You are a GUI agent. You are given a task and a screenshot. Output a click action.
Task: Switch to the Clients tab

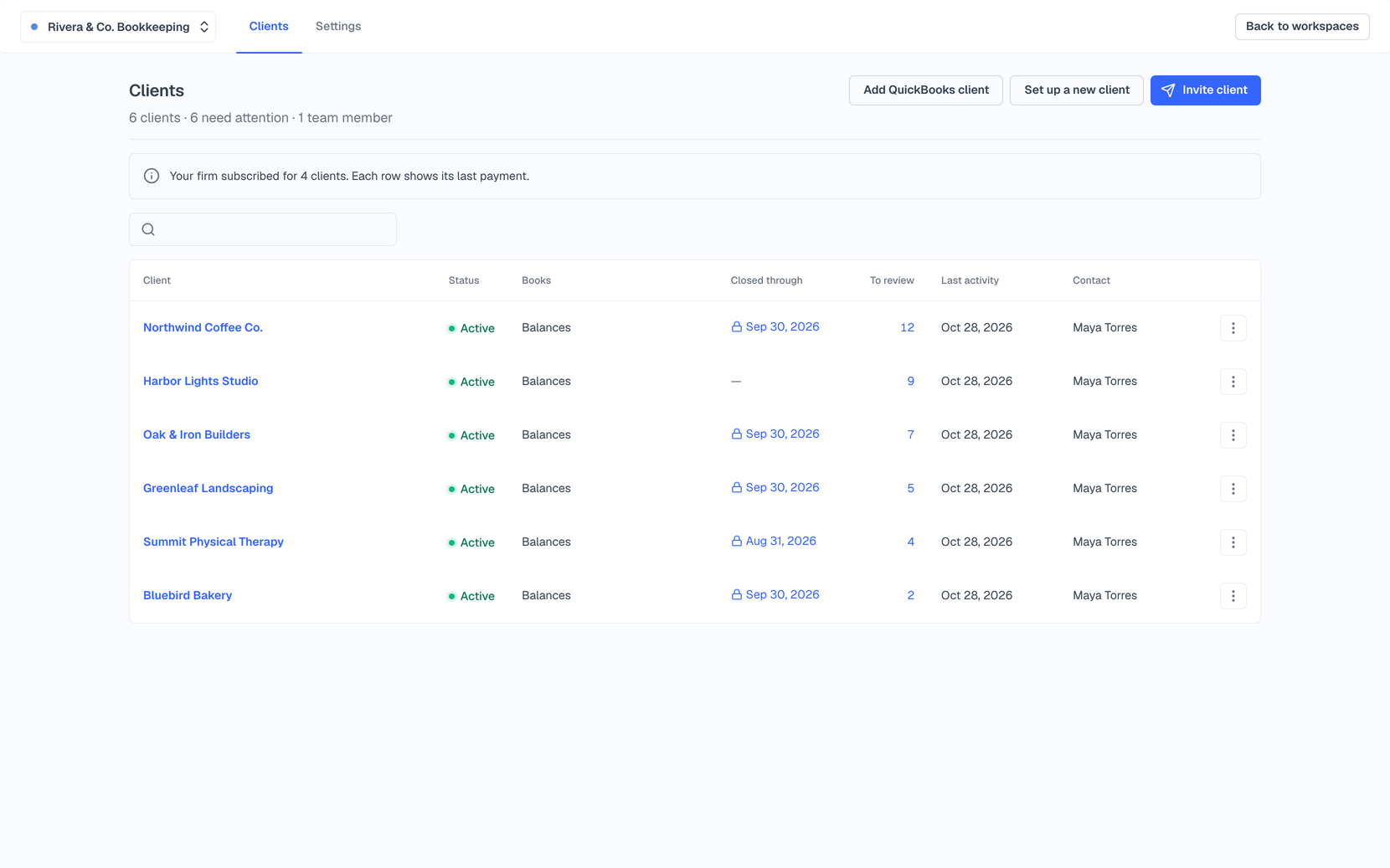click(x=269, y=27)
